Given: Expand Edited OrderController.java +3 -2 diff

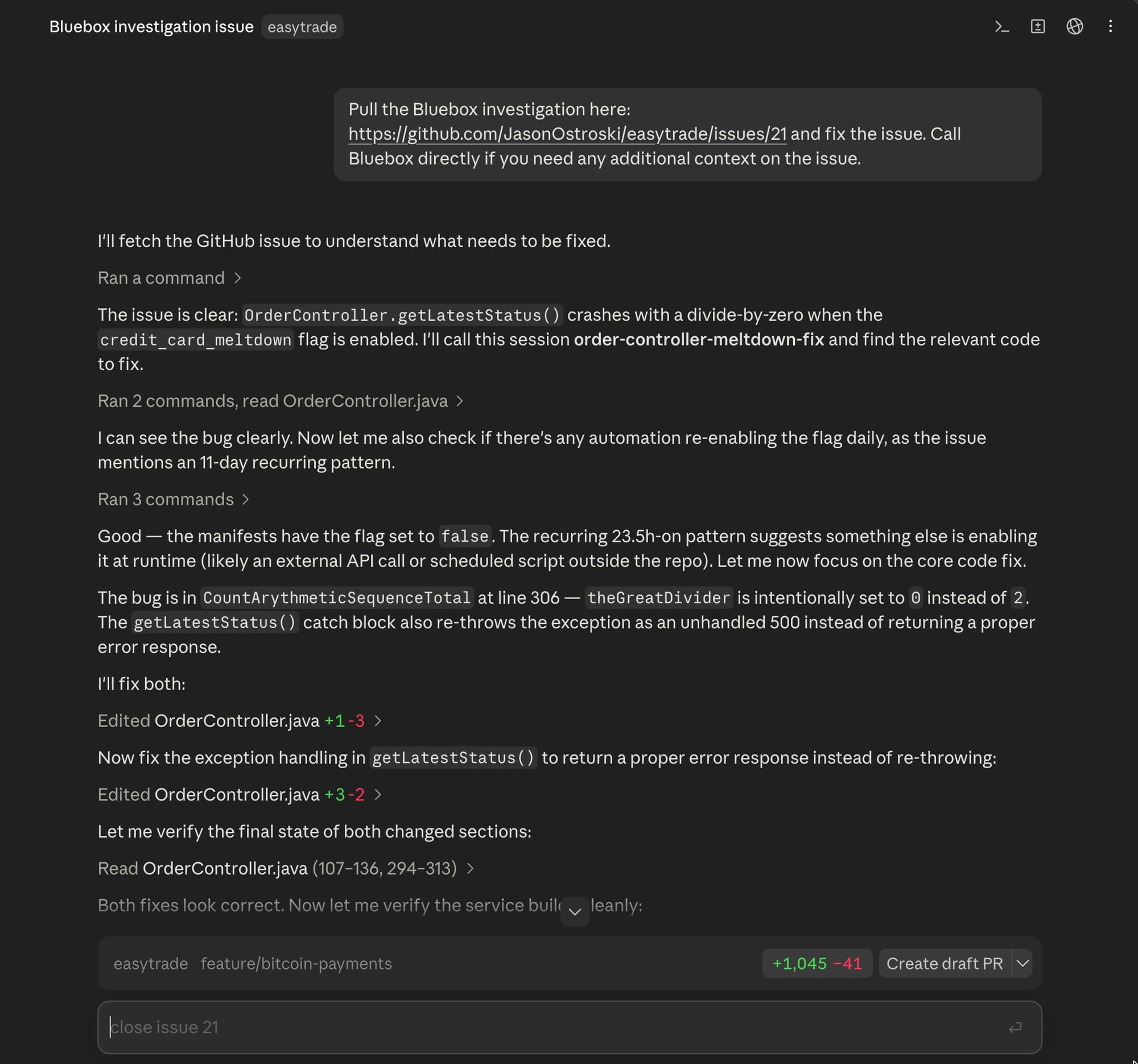Looking at the screenshot, I should coord(240,794).
